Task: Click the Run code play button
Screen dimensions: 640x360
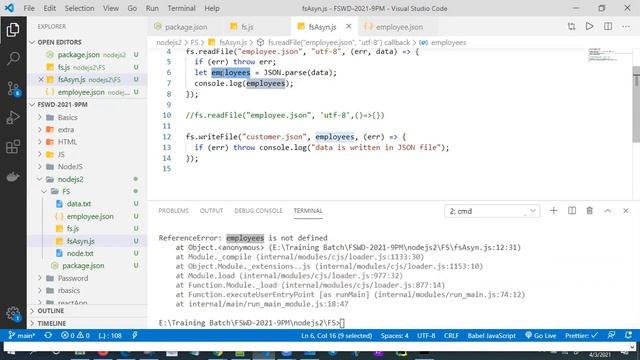Action: [x=589, y=27]
